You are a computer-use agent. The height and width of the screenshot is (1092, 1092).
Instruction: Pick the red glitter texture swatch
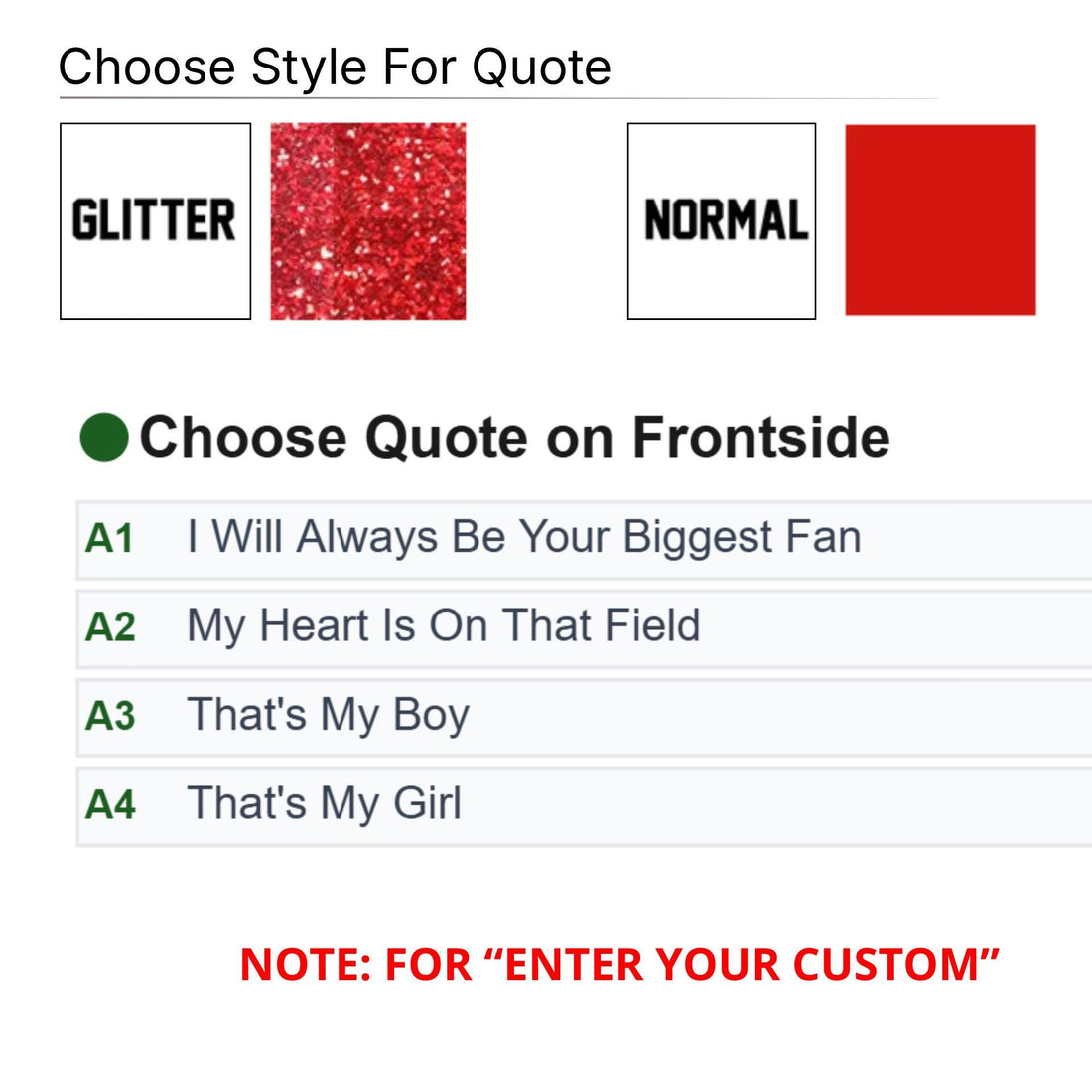(367, 220)
